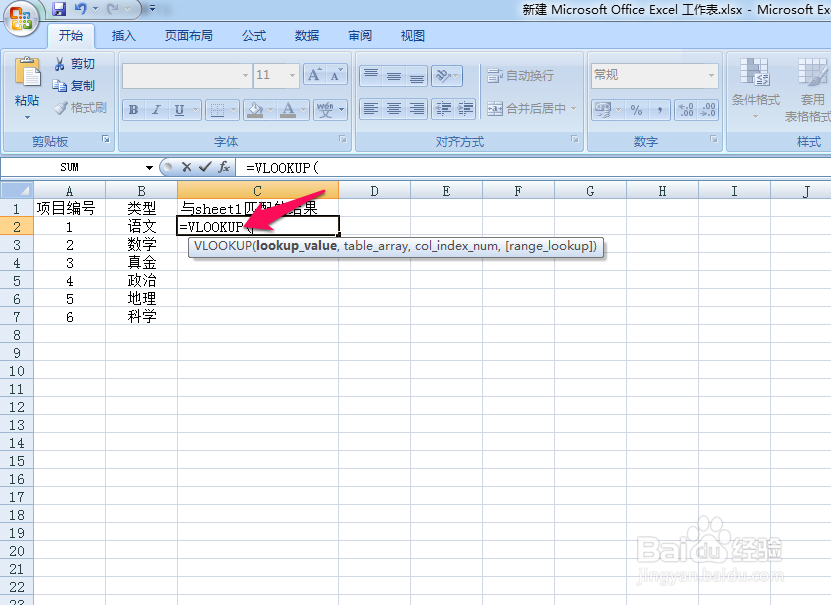The image size is (831, 605).
Task: Open the wén phonetic guide tool
Action: click(x=325, y=110)
